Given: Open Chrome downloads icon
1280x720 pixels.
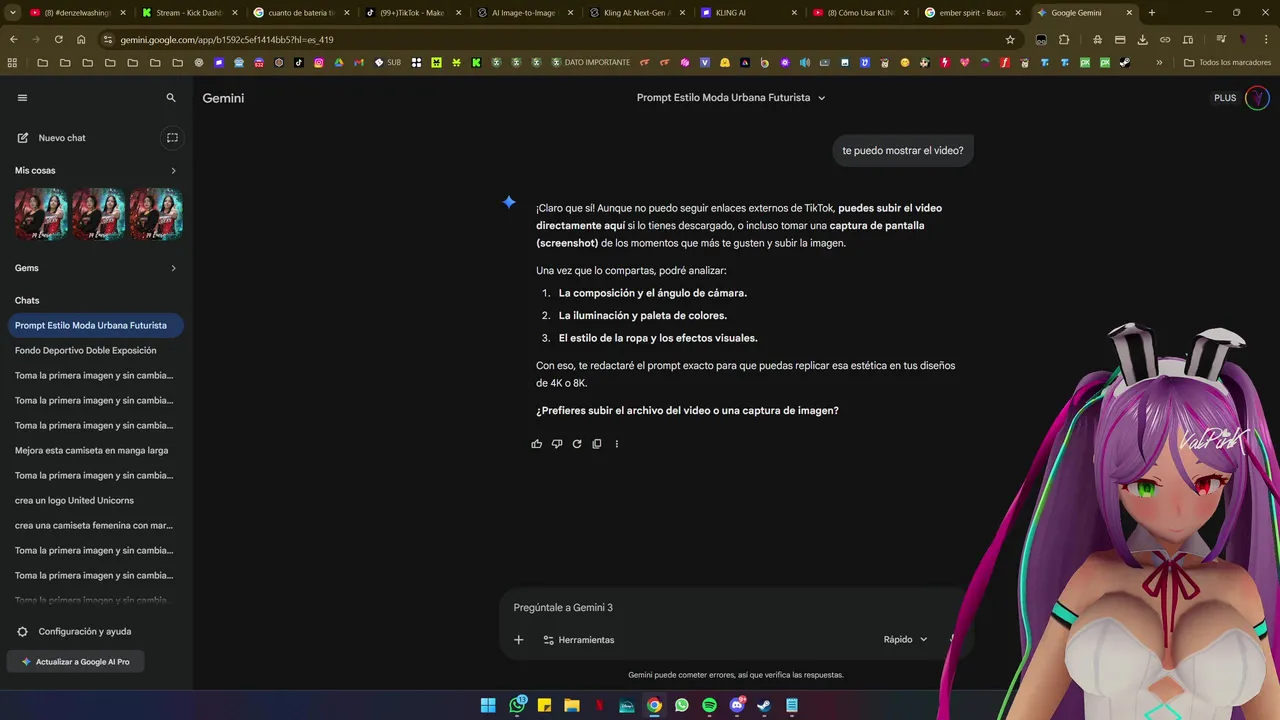Looking at the screenshot, I should [x=1143, y=40].
